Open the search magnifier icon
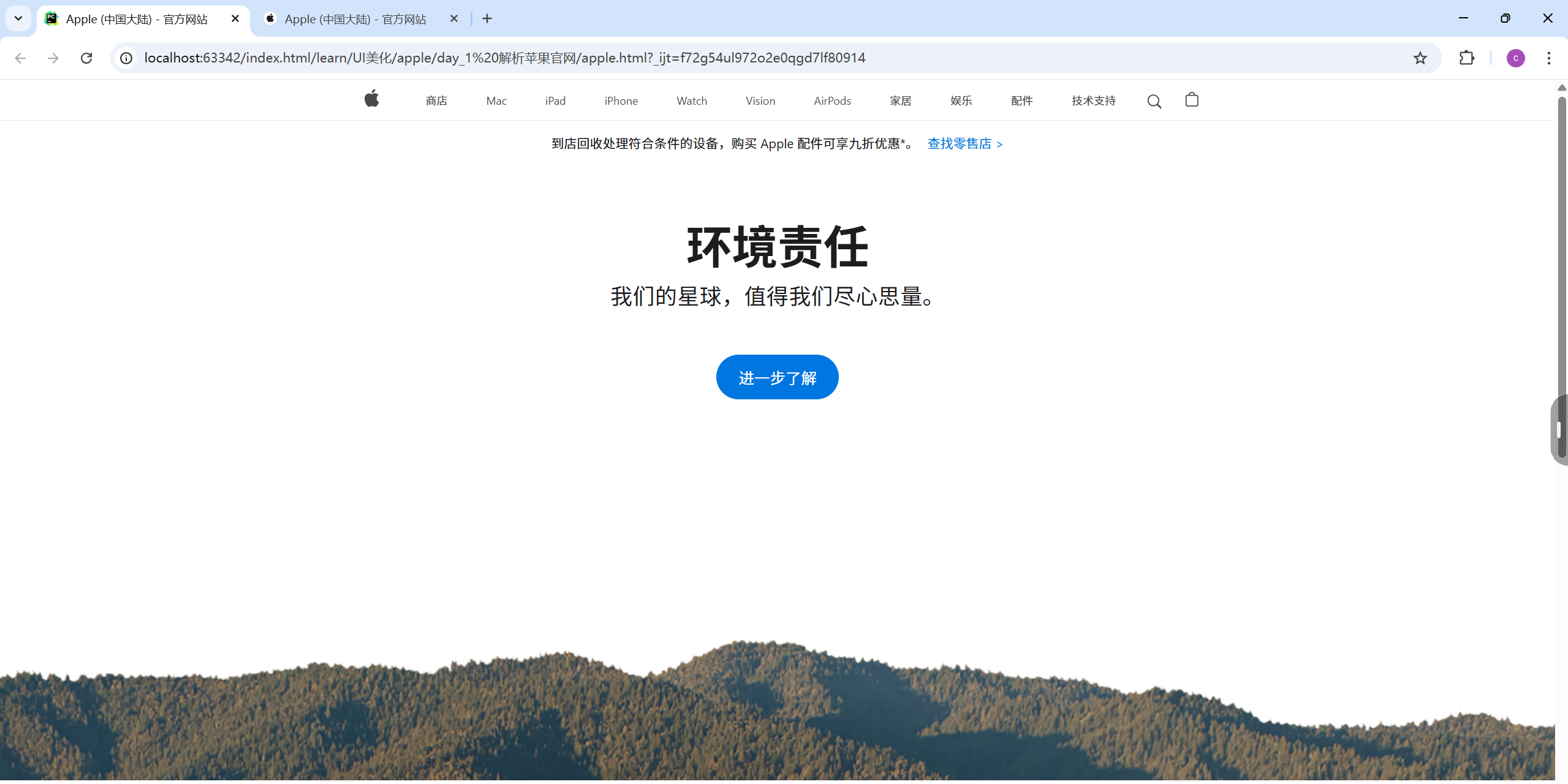Screen dimensions: 1568x784 click(x=1154, y=101)
